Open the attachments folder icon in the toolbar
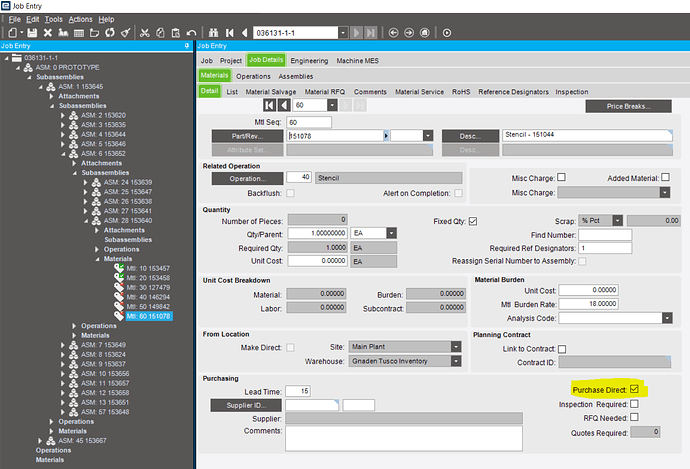The width and height of the screenshot is (690, 469). pos(94,33)
